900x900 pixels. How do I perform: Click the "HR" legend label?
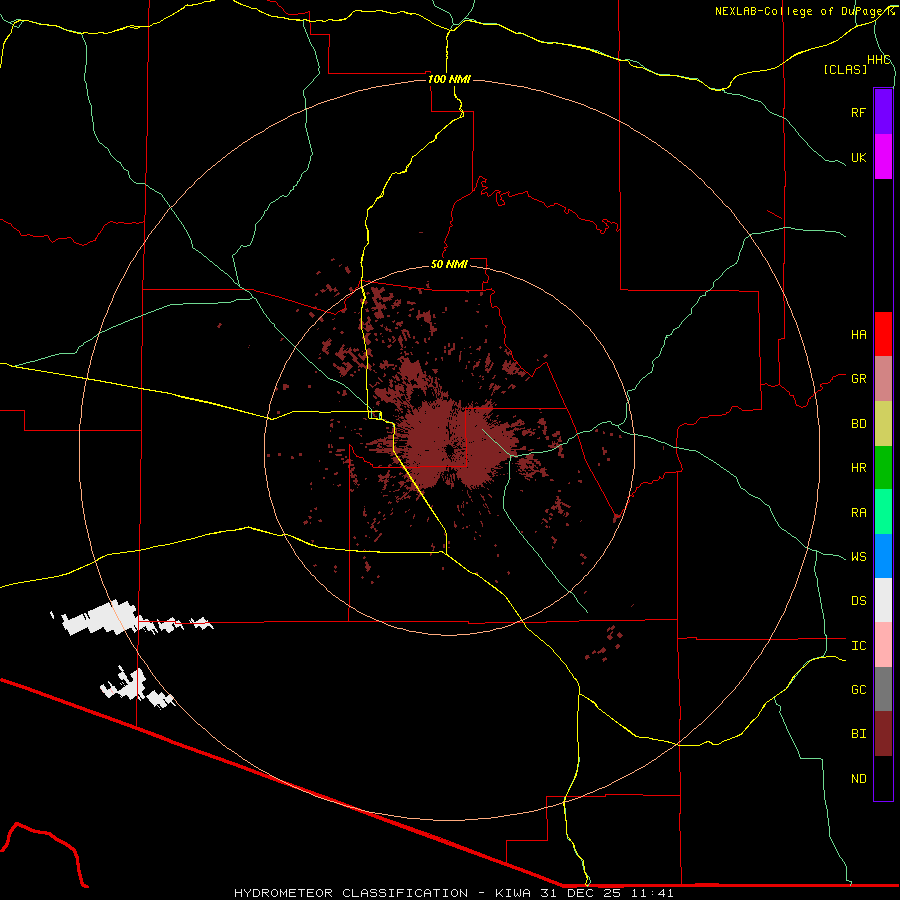pos(858,468)
